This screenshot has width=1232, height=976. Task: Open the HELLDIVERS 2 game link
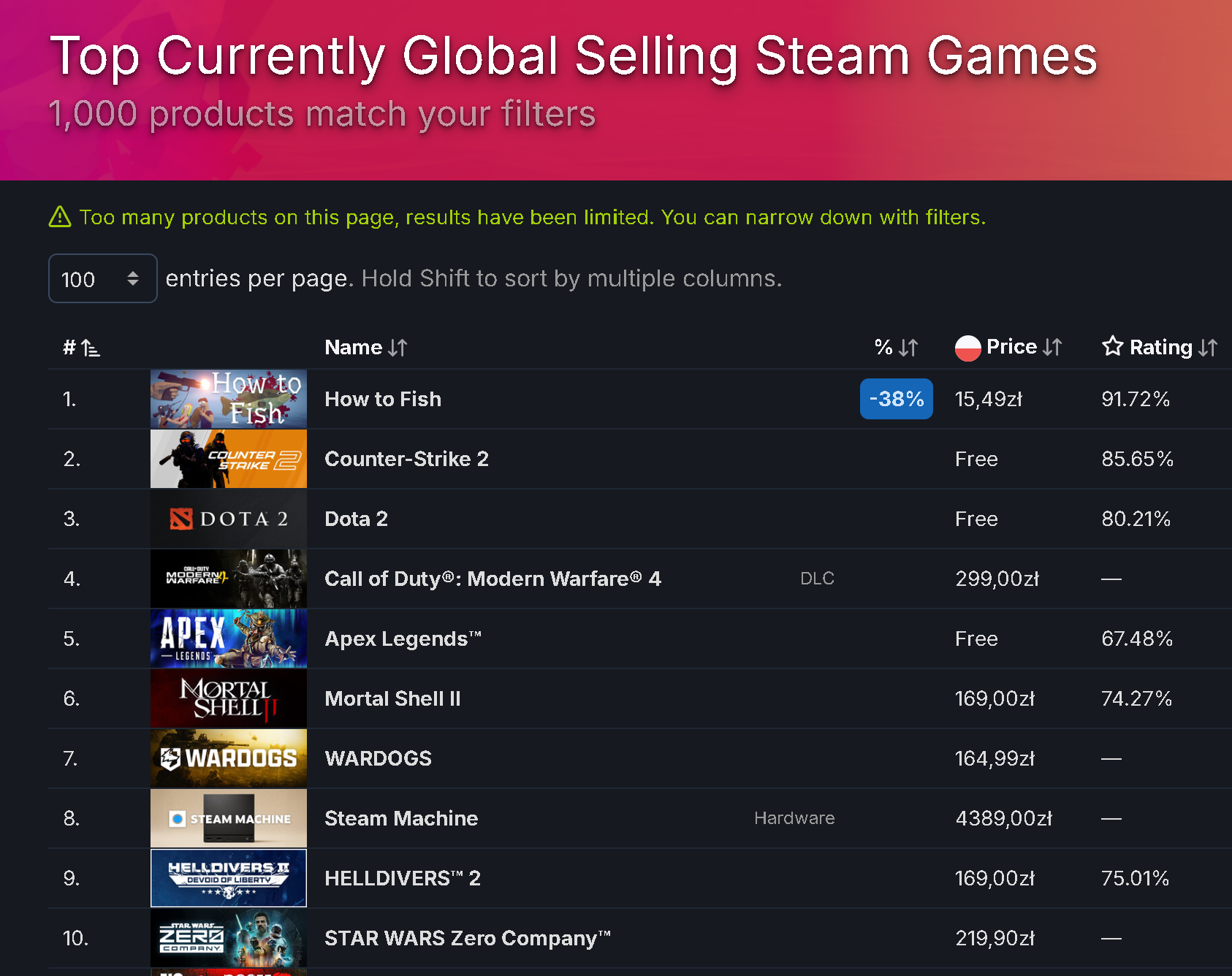click(403, 878)
